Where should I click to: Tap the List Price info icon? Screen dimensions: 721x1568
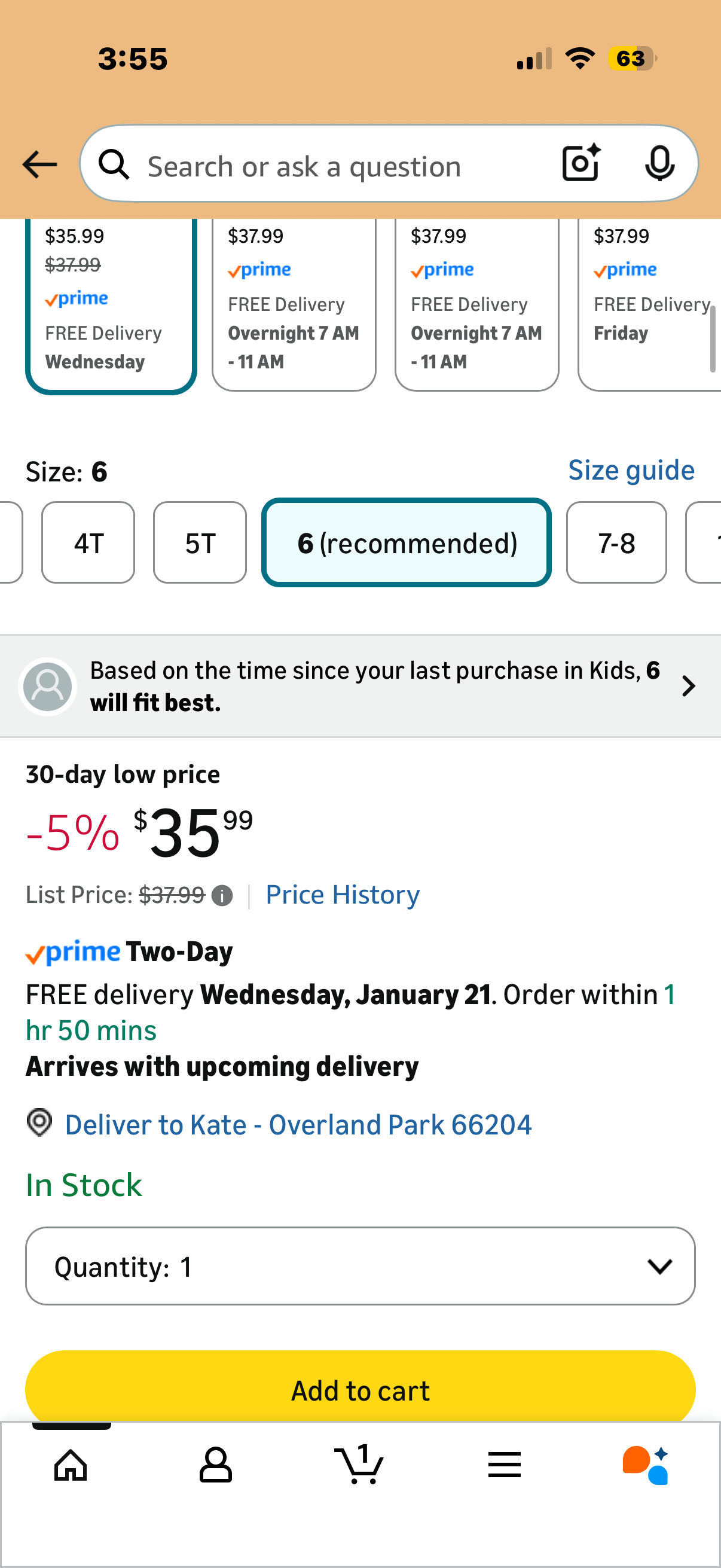coord(222,896)
